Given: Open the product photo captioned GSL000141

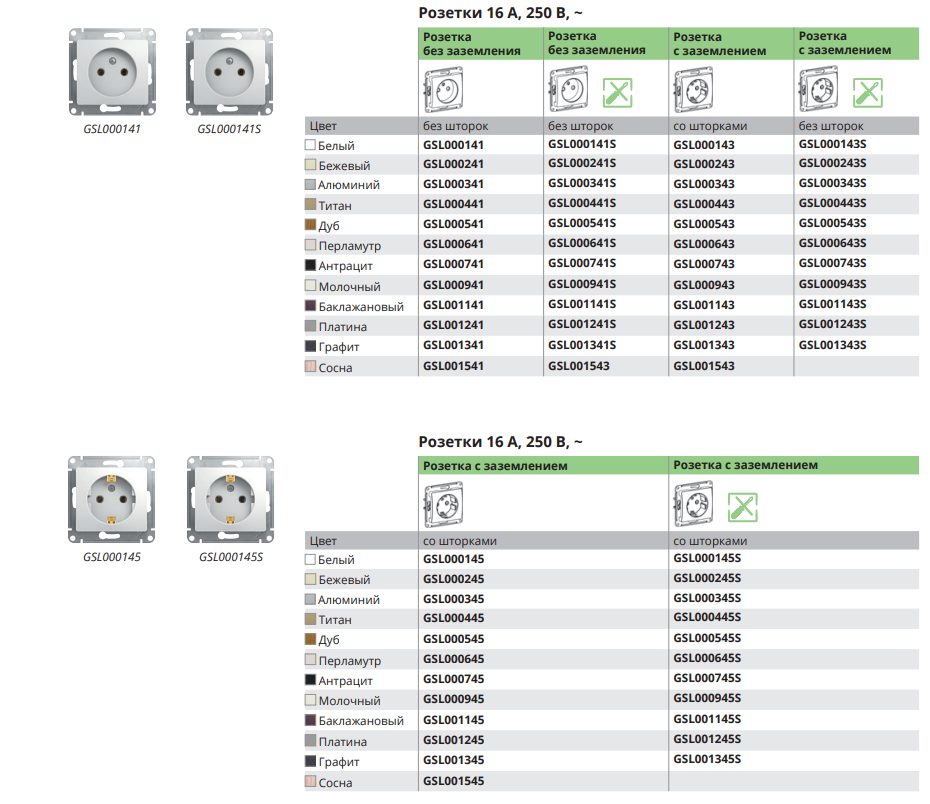Looking at the screenshot, I should click(112, 72).
